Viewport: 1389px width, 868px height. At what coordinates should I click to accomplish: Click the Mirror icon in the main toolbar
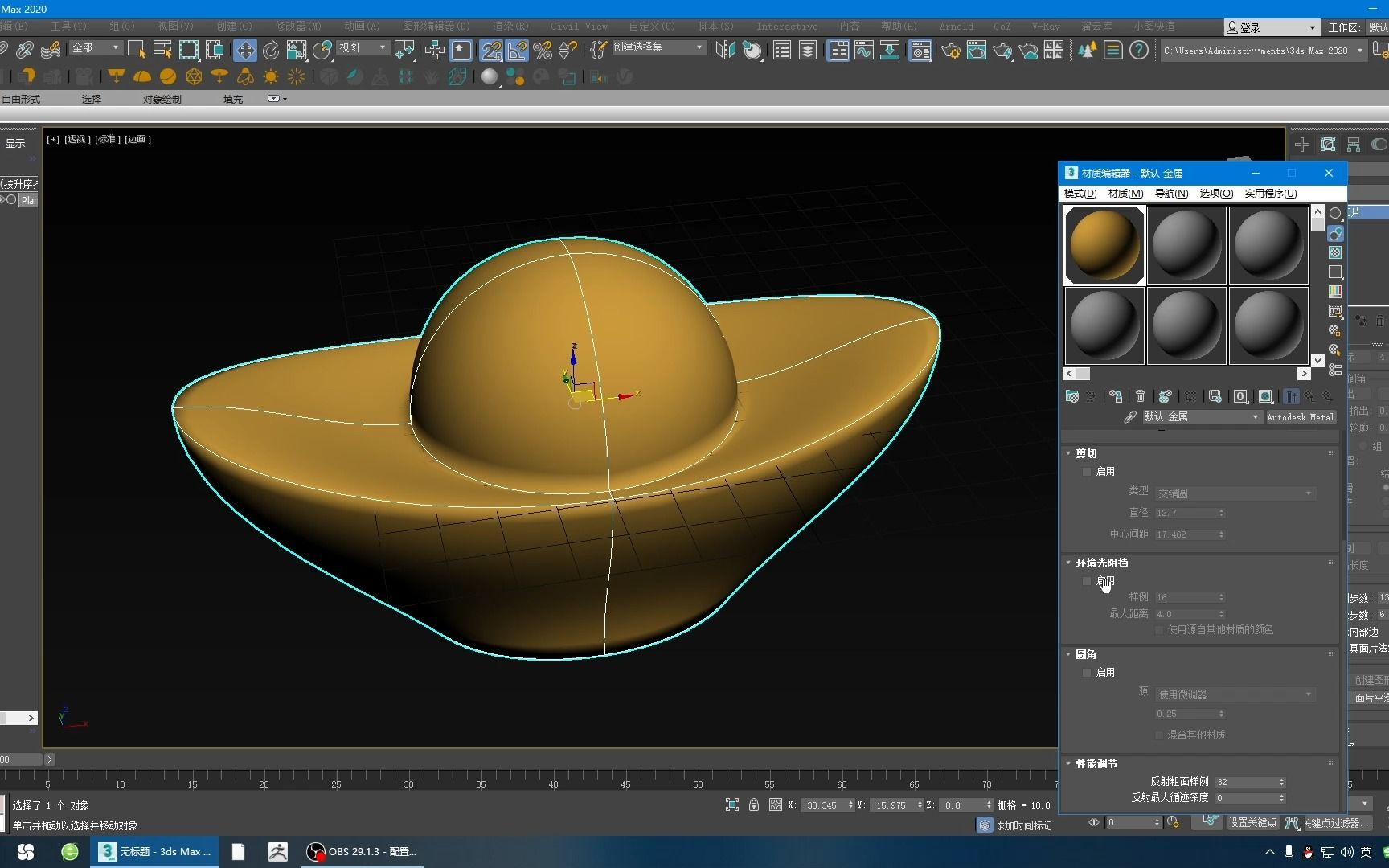(x=725, y=50)
